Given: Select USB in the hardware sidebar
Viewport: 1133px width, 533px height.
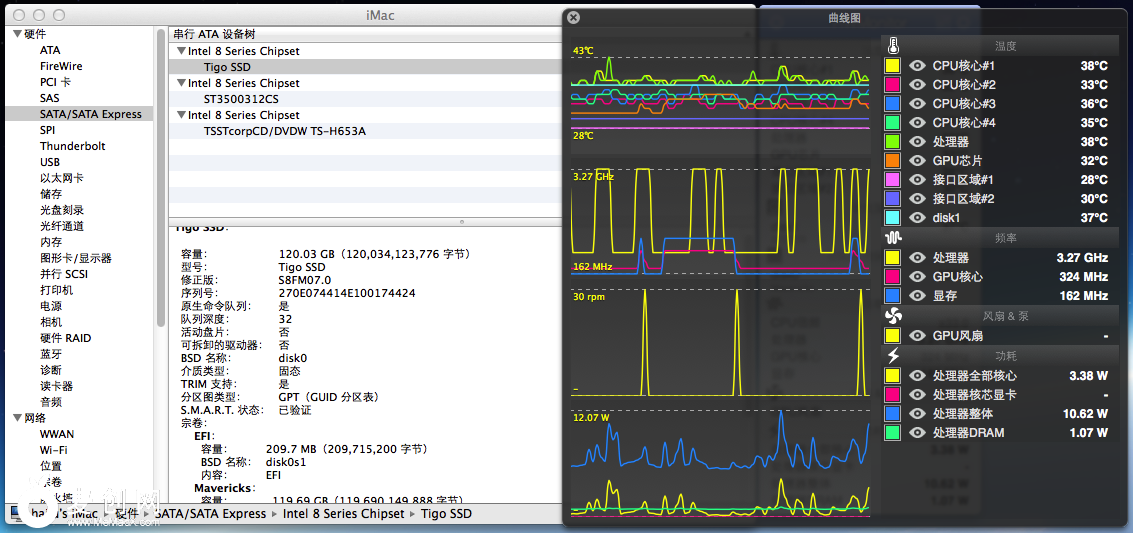Looking at the screenshot, I should (x=50, y=162).
